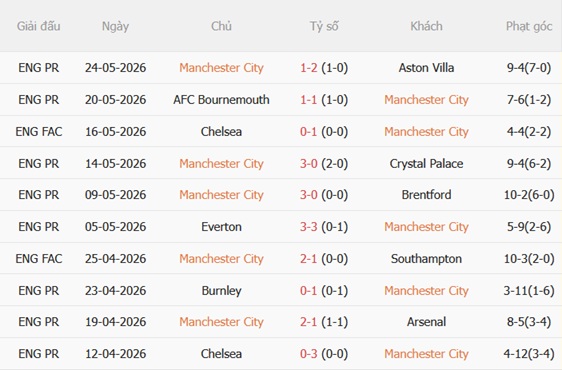Select the Tỷ số column header
This screenshot has width=562, height=370.
pyautogui.click(x=324, y=26)
